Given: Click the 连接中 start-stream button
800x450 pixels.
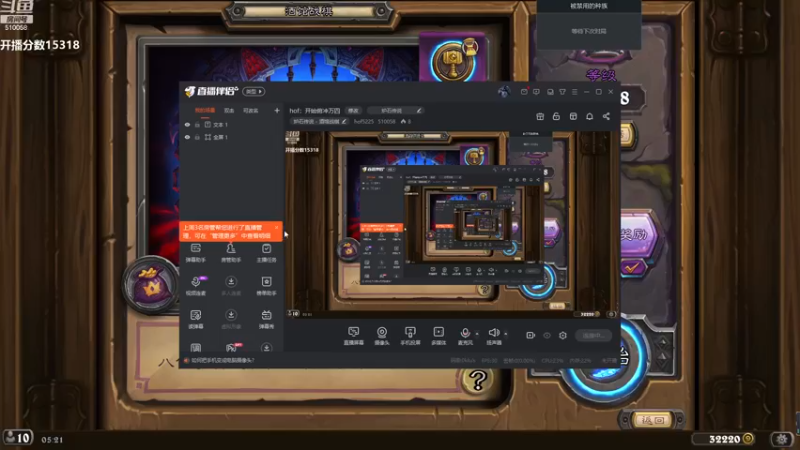Looking at the screenshot, I should (x=593, y=335).
